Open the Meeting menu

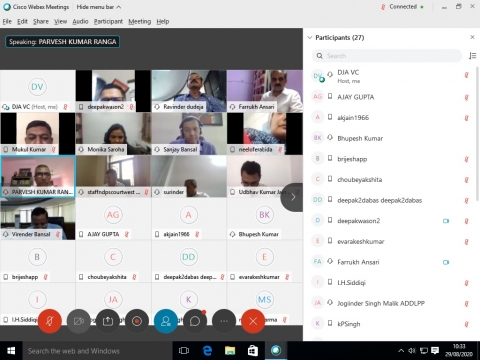(x=140, y=21)
